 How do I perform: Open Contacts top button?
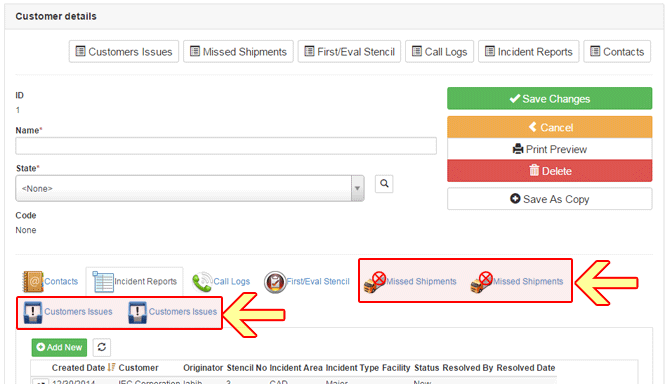pos(617,52)
